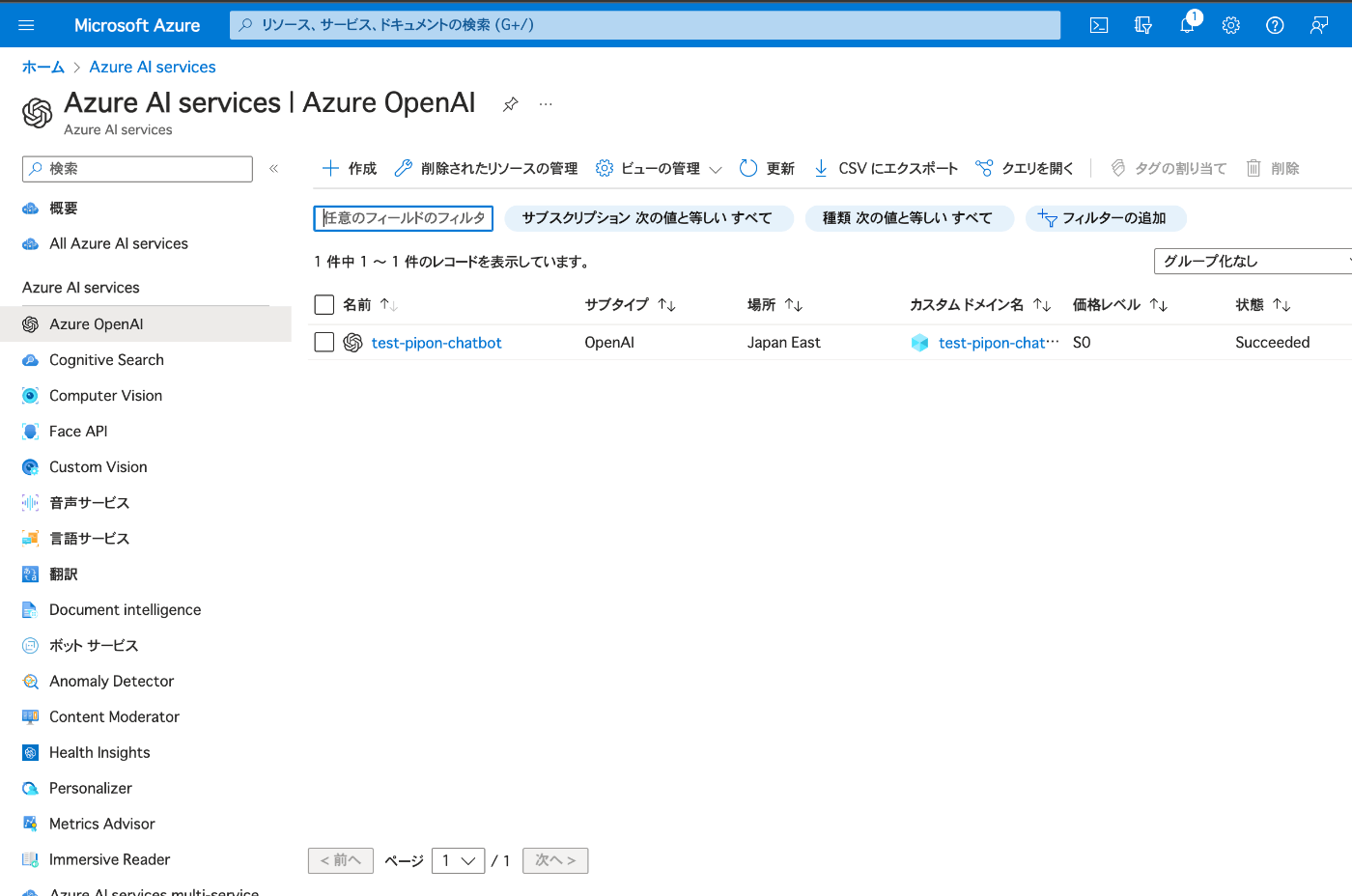Screen dimensions: 1352x896
Task: Click the OpenAI icon beside test-pipon-chatbot
Action: pyautogui.click(x=352, y=343)
